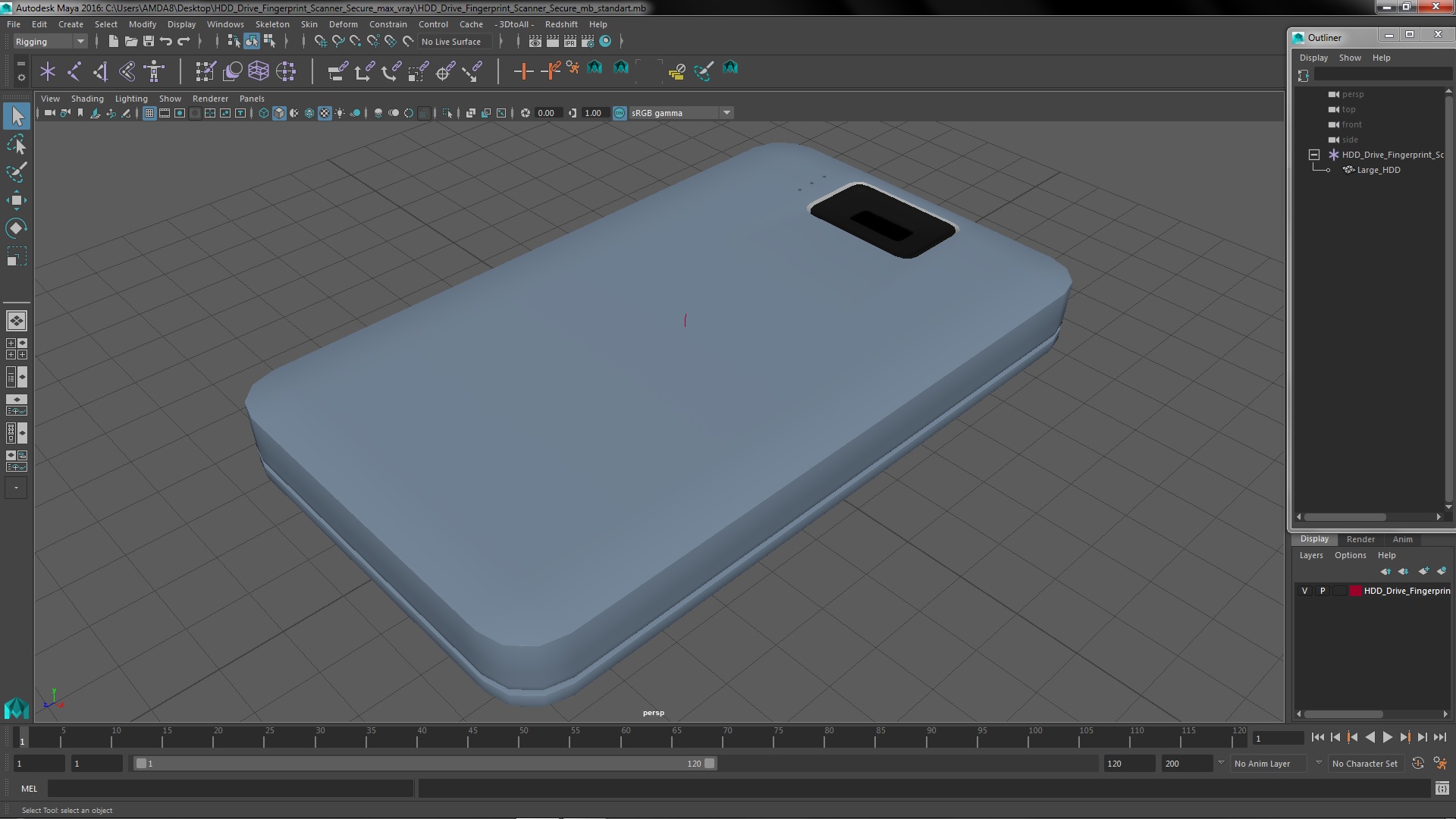1456x819 pixels.
Task: Activate the Rotate tool in toolbox
Action: pyautogui.click(x=17, y=228)
